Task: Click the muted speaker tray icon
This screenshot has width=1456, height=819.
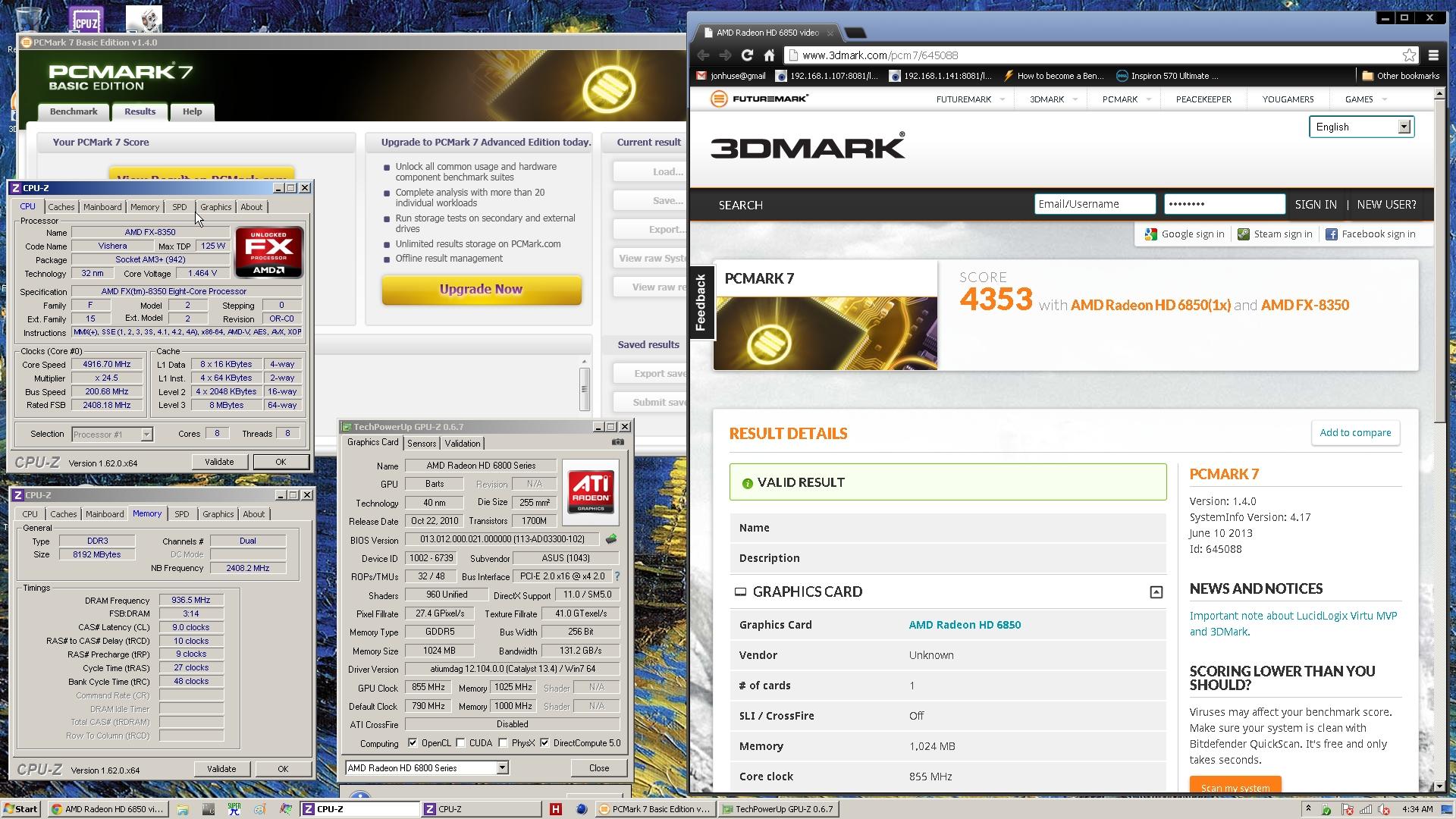Action: point(1383,809)
